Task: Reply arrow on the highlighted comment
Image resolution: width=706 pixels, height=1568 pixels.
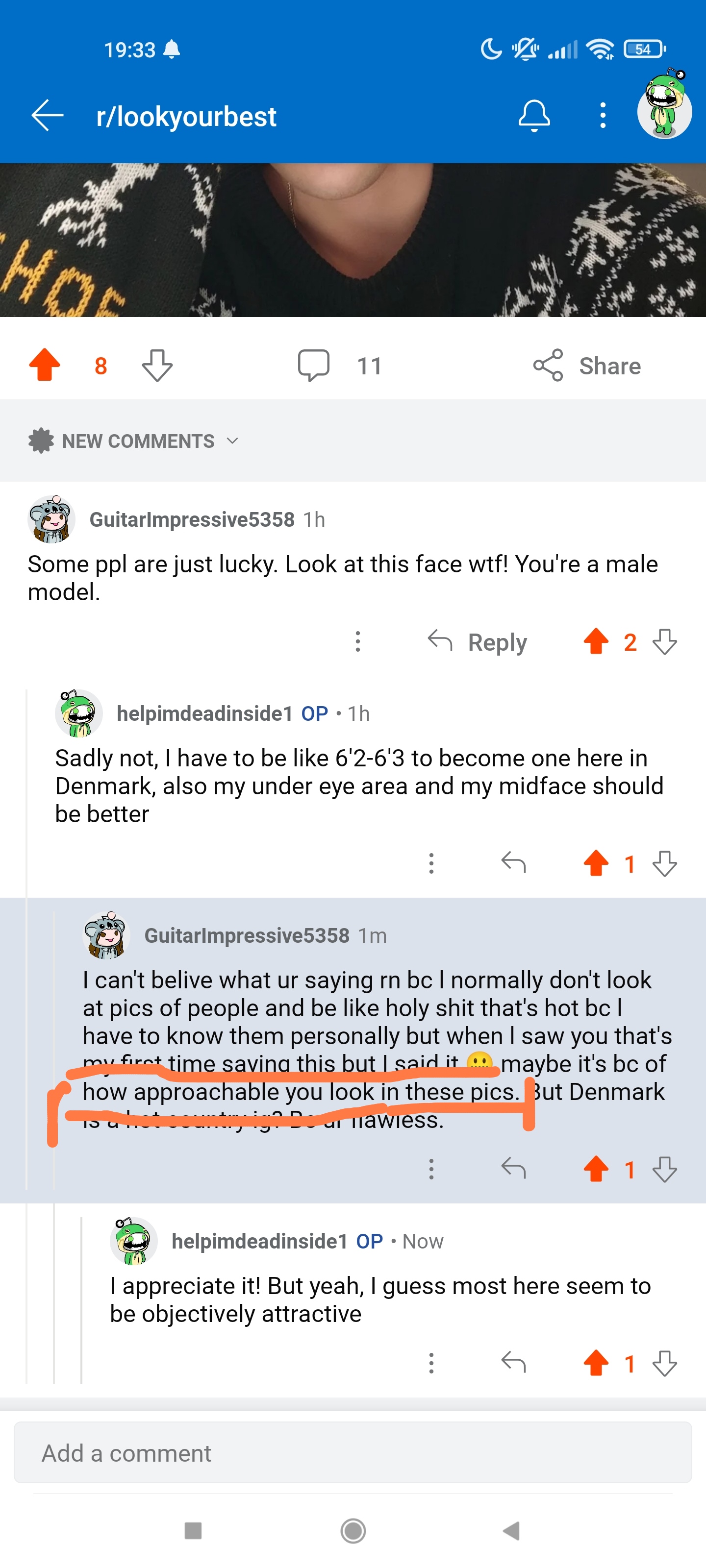Action: 513,1169
